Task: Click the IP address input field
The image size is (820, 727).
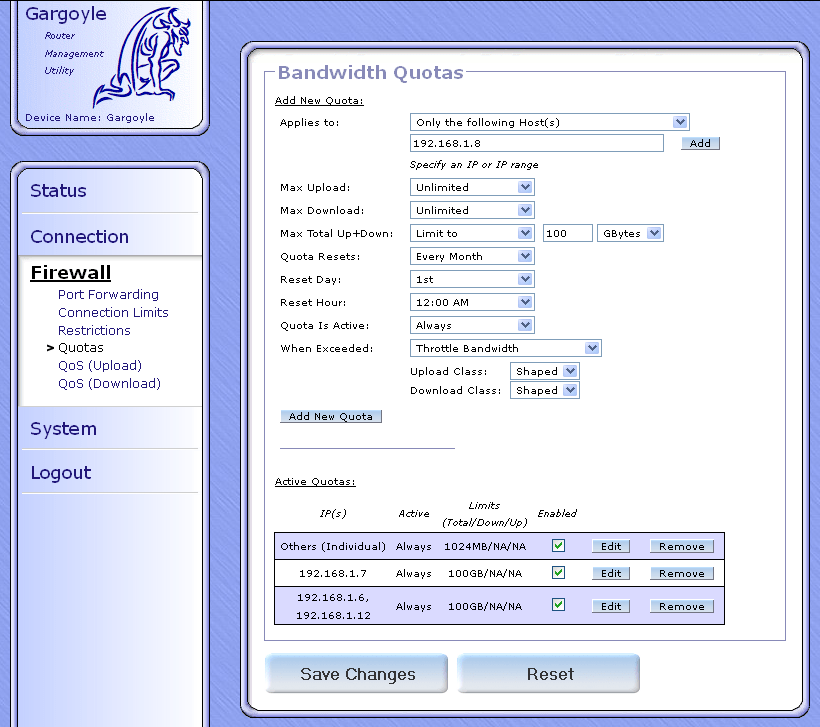Action: tap(537, 143)
